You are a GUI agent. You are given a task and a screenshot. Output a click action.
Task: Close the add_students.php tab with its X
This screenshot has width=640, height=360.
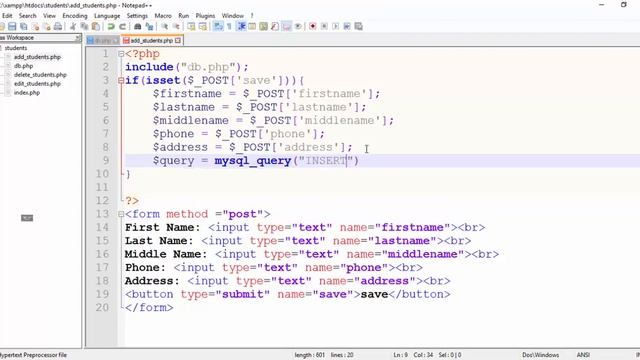pos(178,40)
